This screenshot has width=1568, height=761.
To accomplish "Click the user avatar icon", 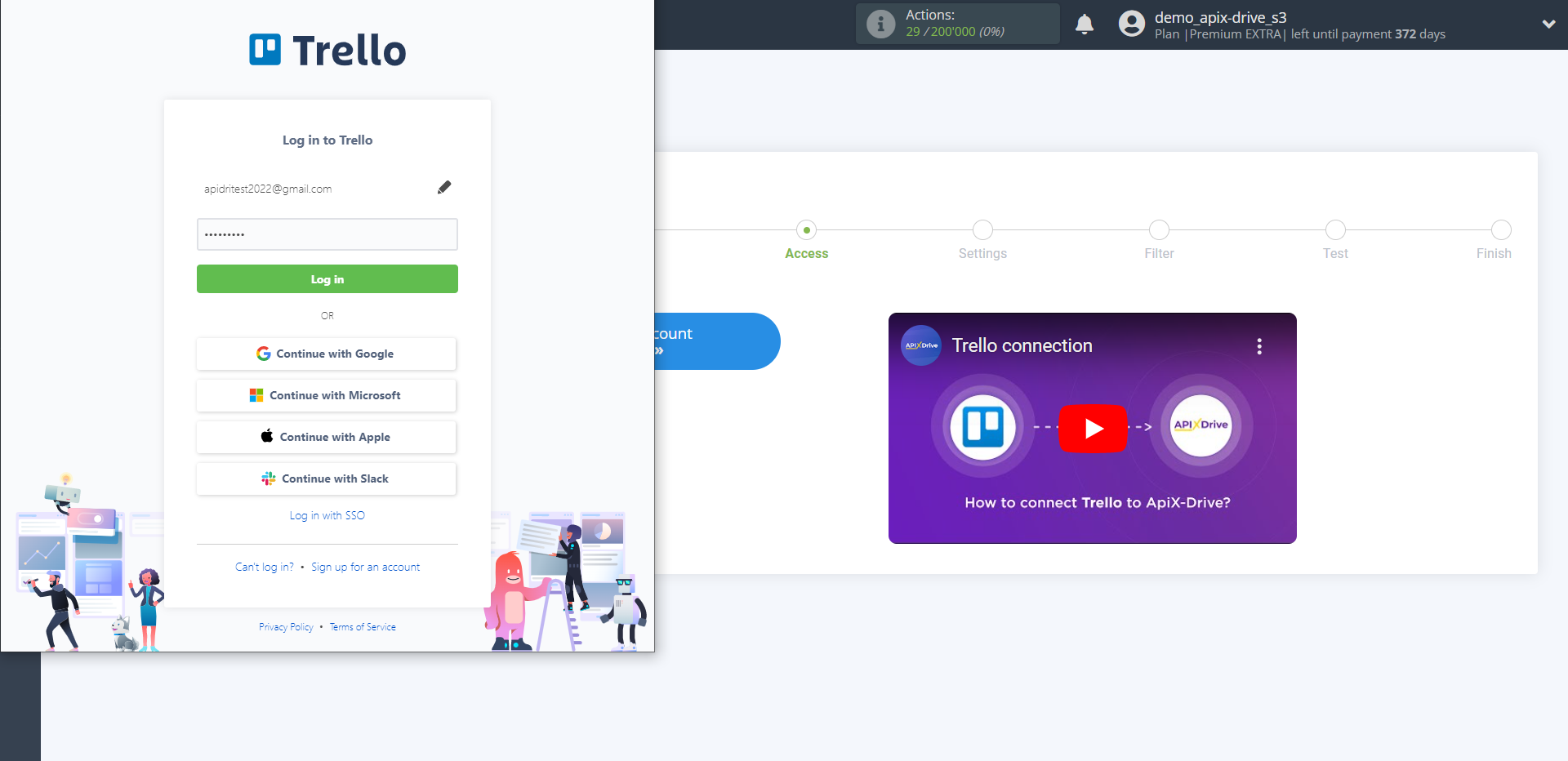I will tap(1132, 24).
